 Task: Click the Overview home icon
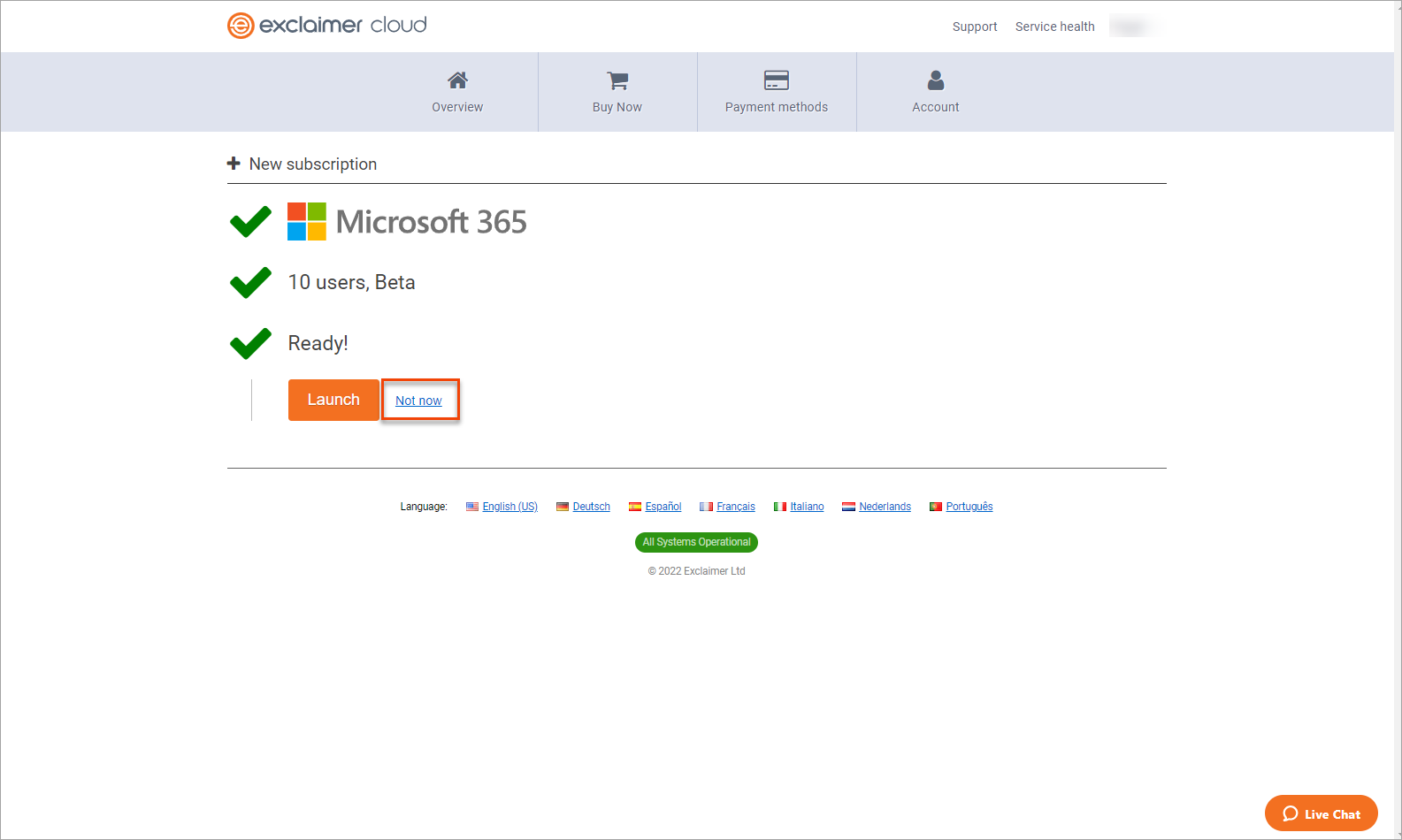[457, 80]
